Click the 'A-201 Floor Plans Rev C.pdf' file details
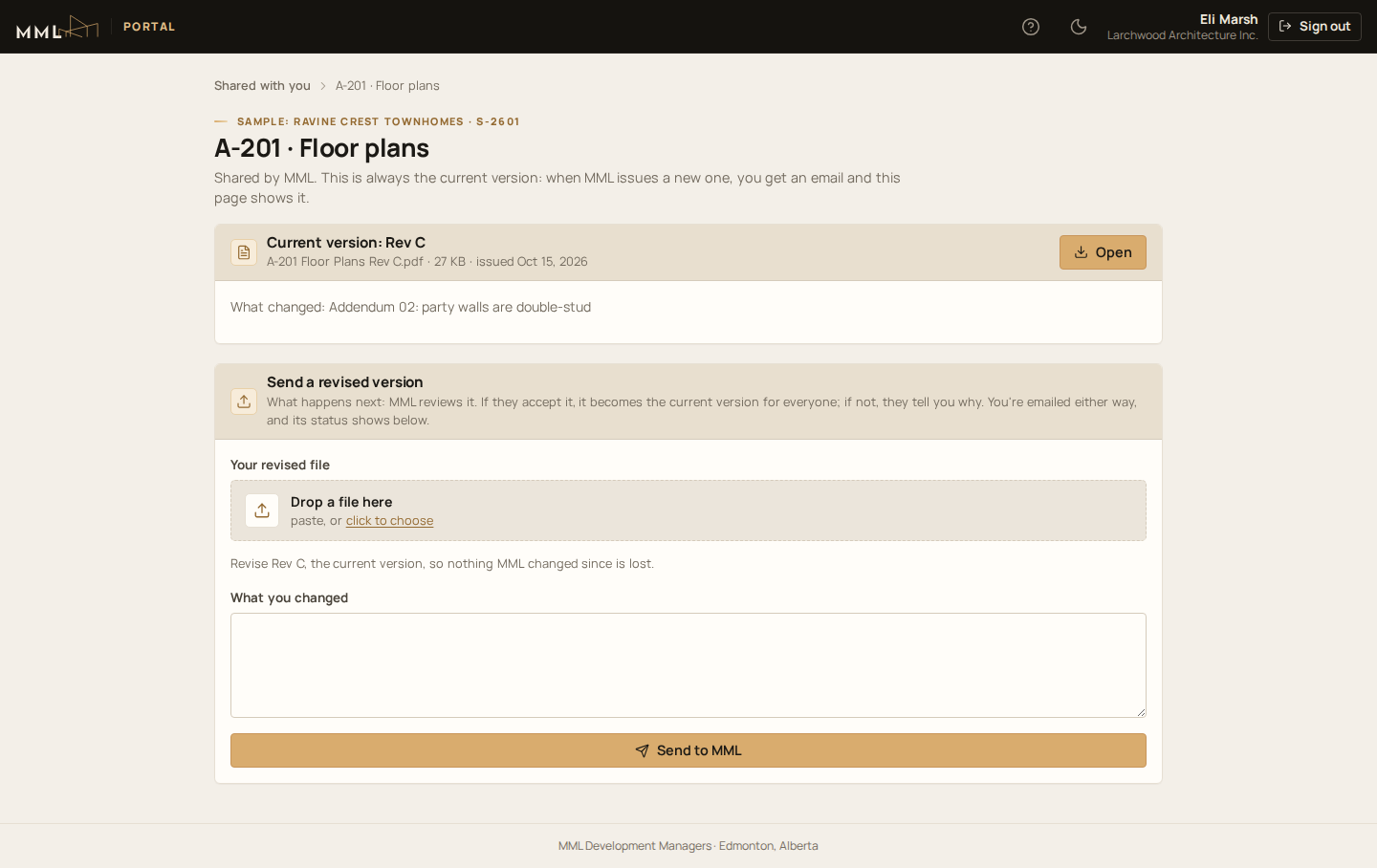 click(x=427, y=262)
